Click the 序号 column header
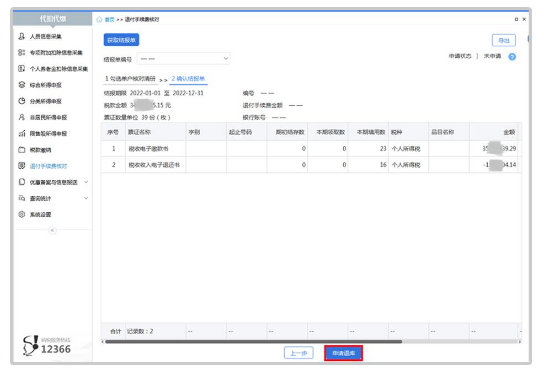Viewport: 544px width, 373px height. pyautogui.click(x=113, y=132)
